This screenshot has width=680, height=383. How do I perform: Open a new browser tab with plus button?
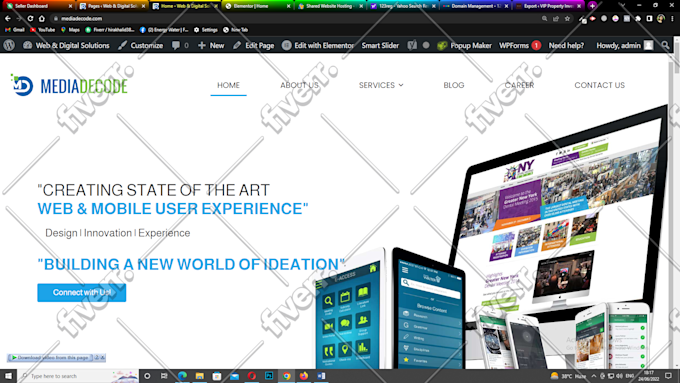(592, 6)
